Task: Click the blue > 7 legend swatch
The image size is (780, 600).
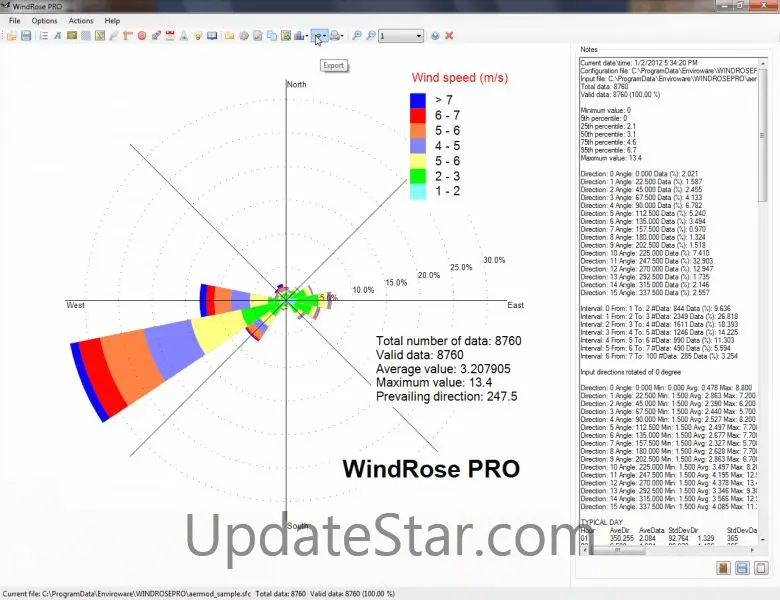Action: click(418, 100)
